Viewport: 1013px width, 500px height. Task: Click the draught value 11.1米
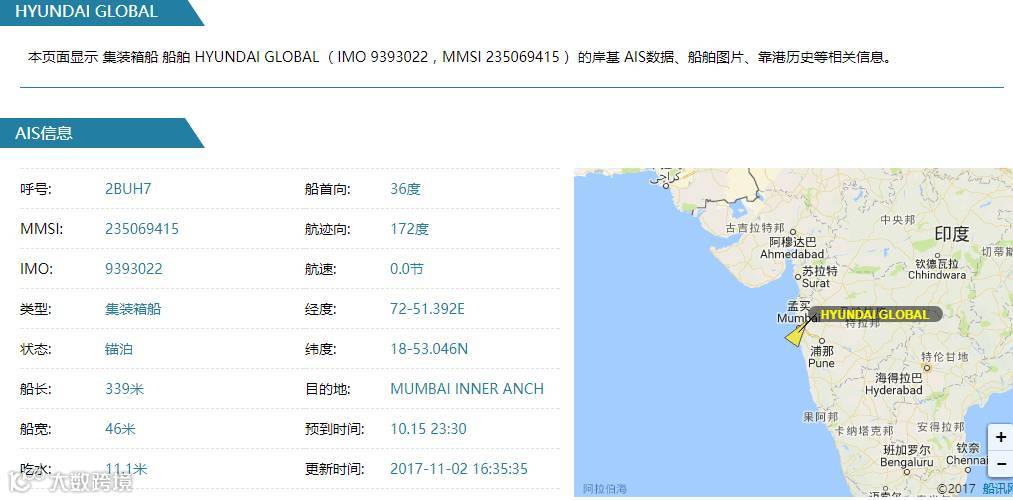[127, 469]
